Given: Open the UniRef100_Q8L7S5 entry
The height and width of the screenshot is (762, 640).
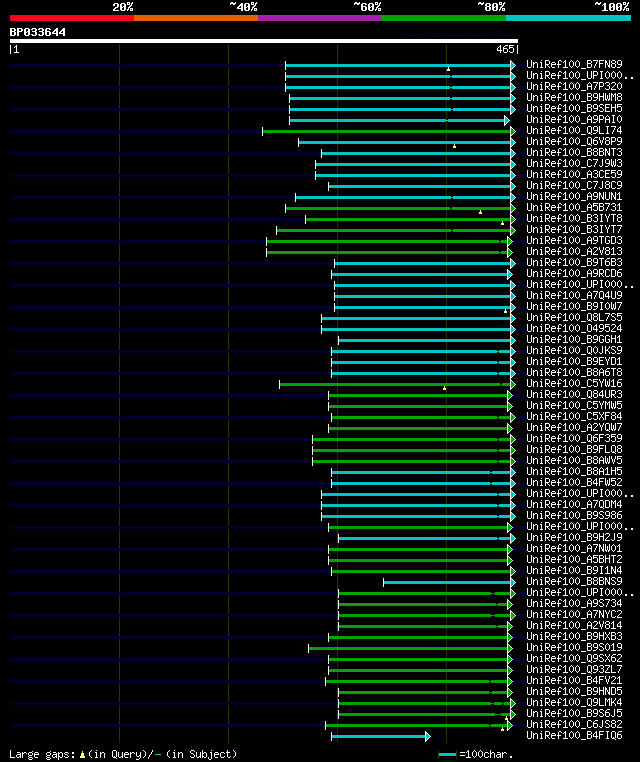Looking at the screenshot, I should (x=574, y=317).
